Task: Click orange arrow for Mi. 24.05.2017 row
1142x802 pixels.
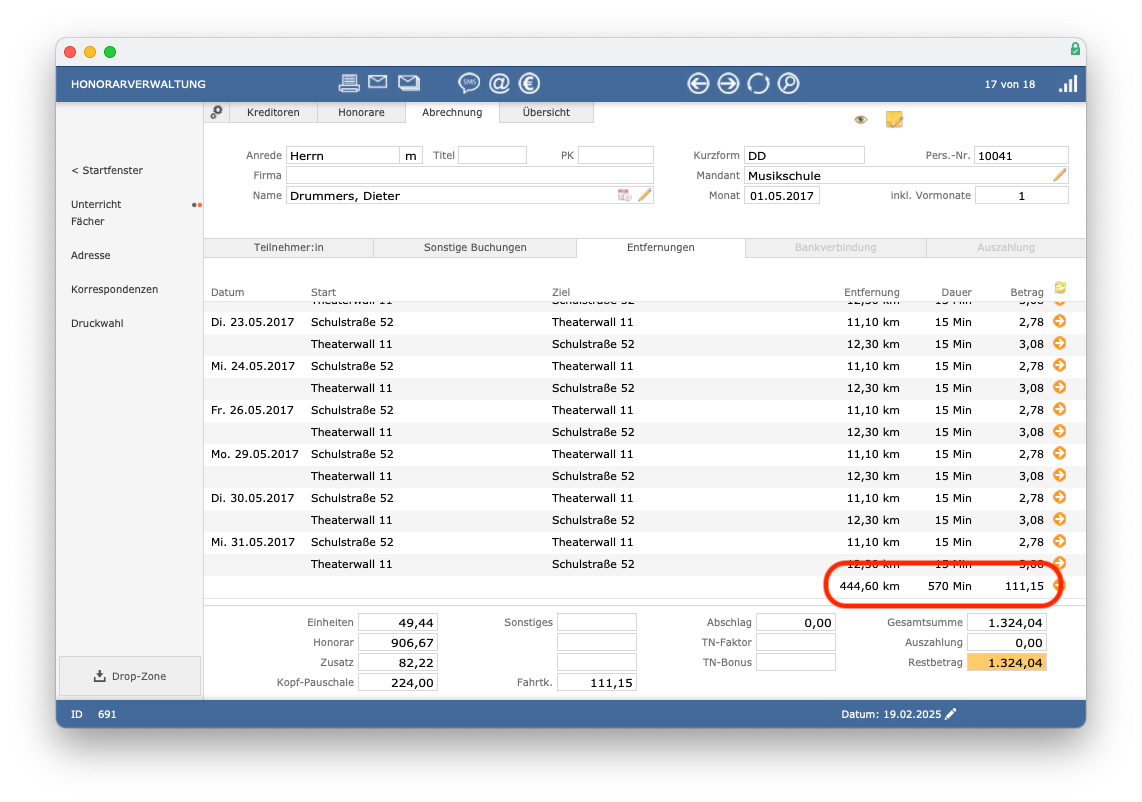Action: [x=1060, y=365]
